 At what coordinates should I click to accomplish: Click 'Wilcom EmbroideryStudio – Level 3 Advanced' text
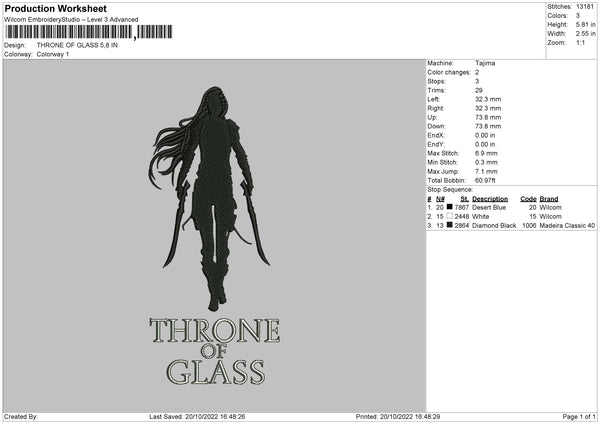click(71, 20)
